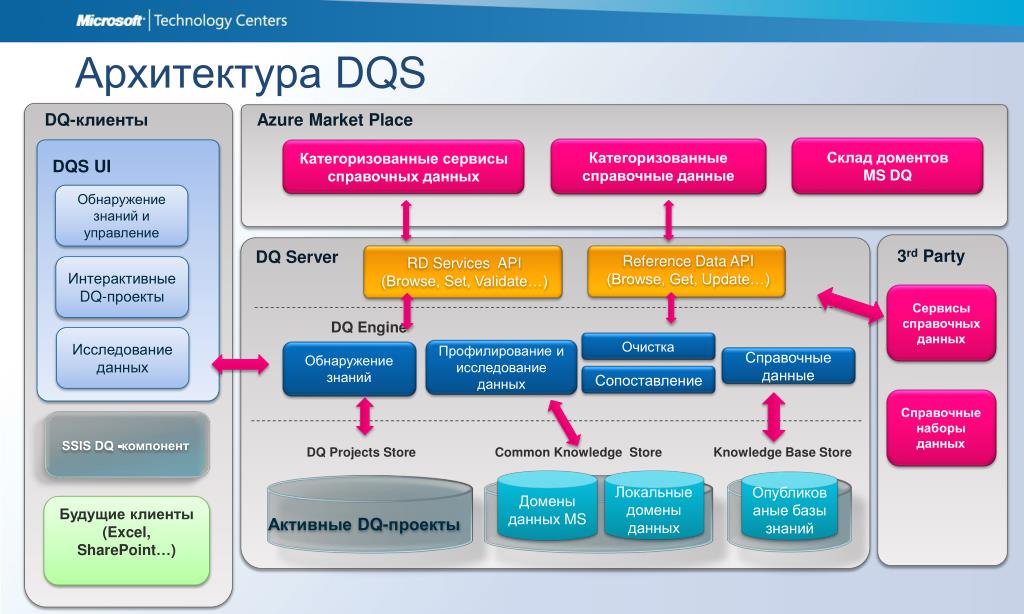The image size is (1024, 614).
Task: Select the 'Интерактивные DQ-проекты' box
Action: pyautogui.click(x=121, y=287)
